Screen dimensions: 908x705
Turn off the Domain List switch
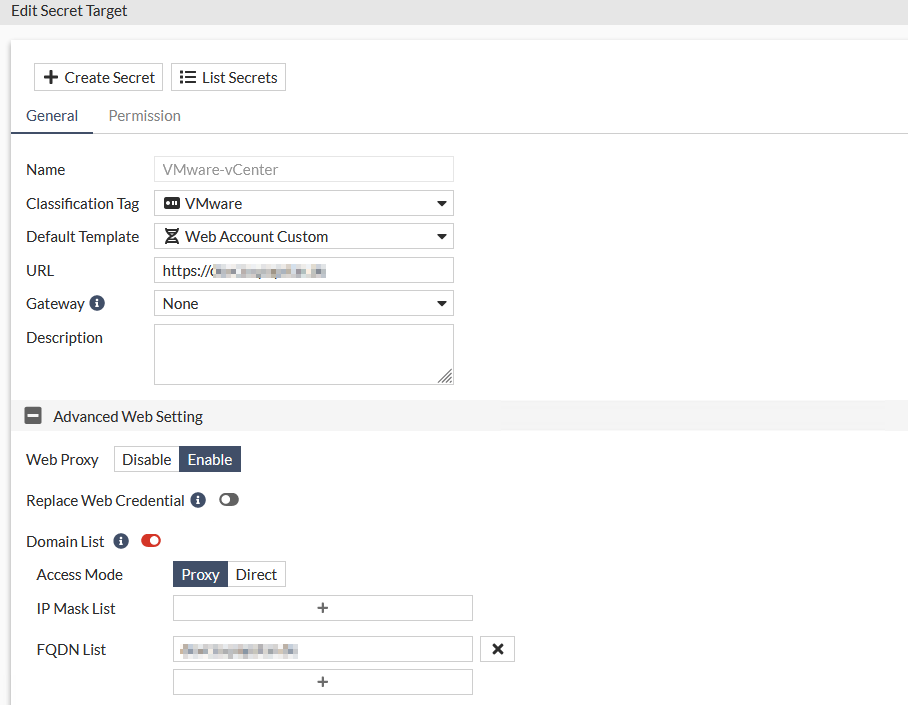pos(151,541)
